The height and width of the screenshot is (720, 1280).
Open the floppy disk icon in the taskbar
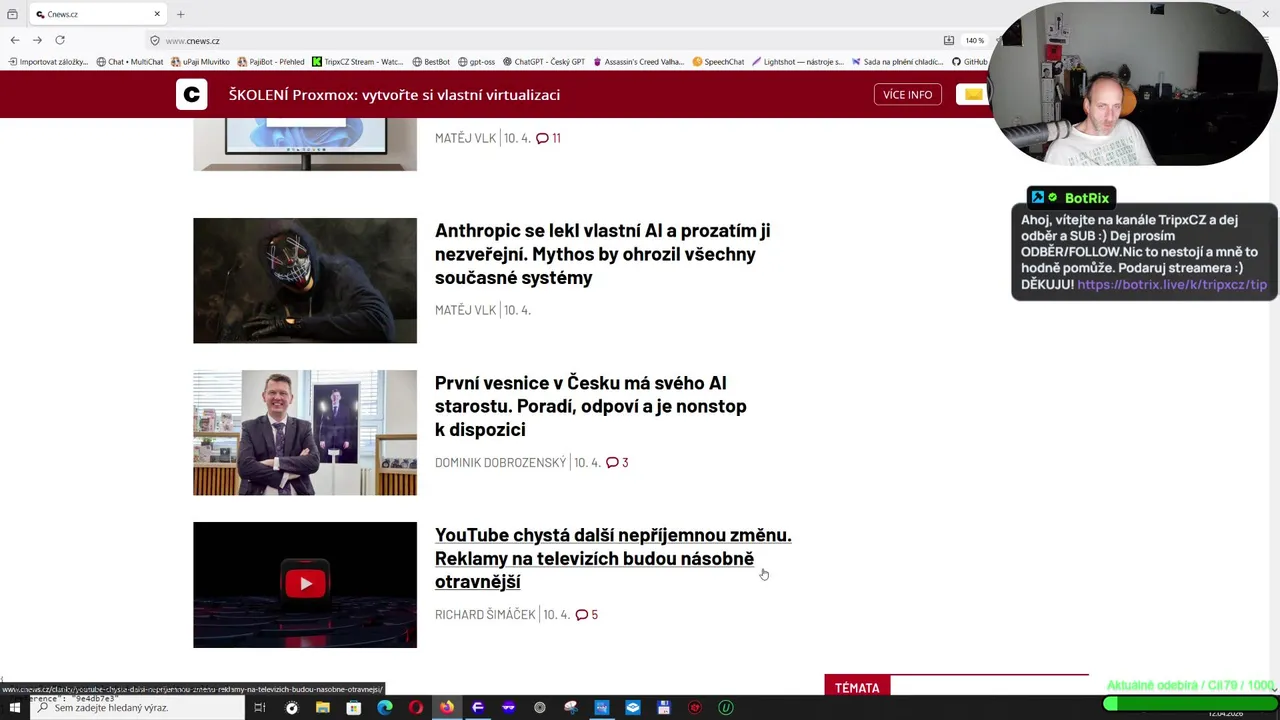pyautogui.click(x=664, y=708)
